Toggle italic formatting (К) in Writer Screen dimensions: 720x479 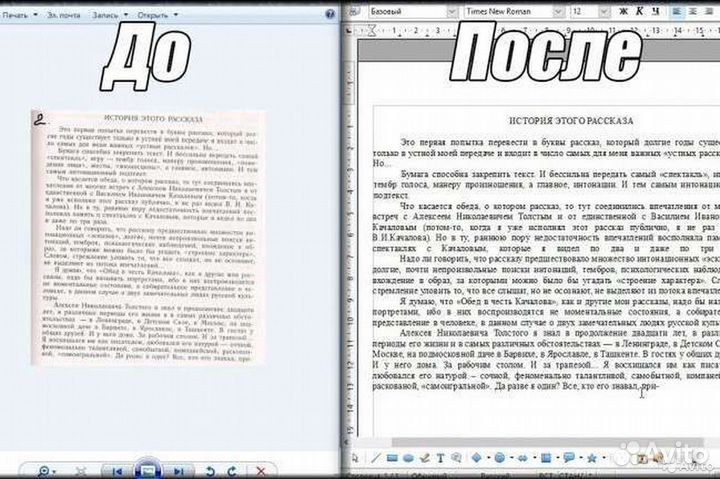click(639, 11)
